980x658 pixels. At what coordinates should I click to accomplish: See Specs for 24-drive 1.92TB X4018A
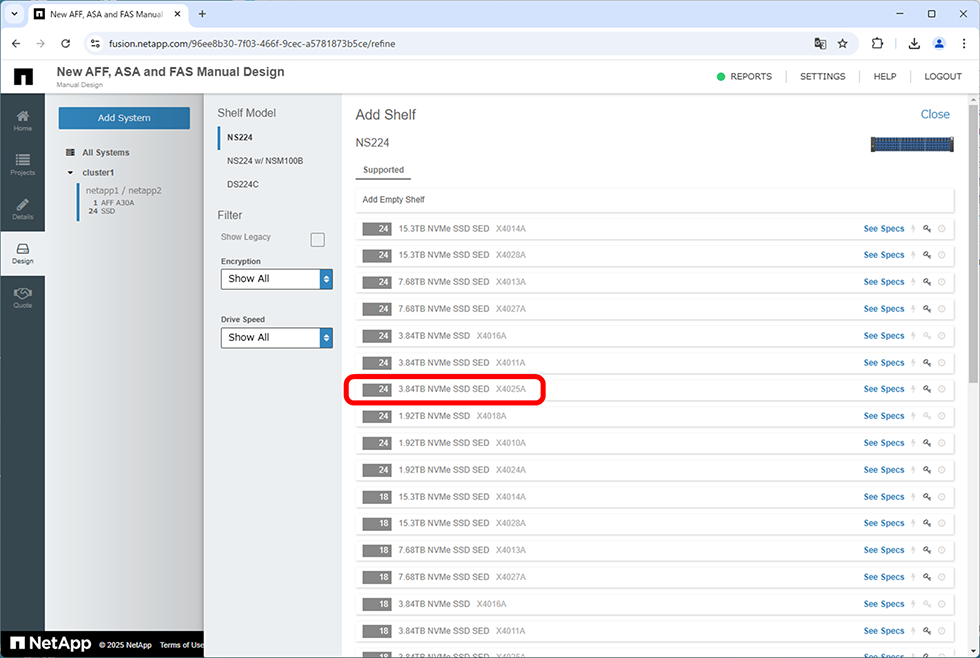(884, 416)
